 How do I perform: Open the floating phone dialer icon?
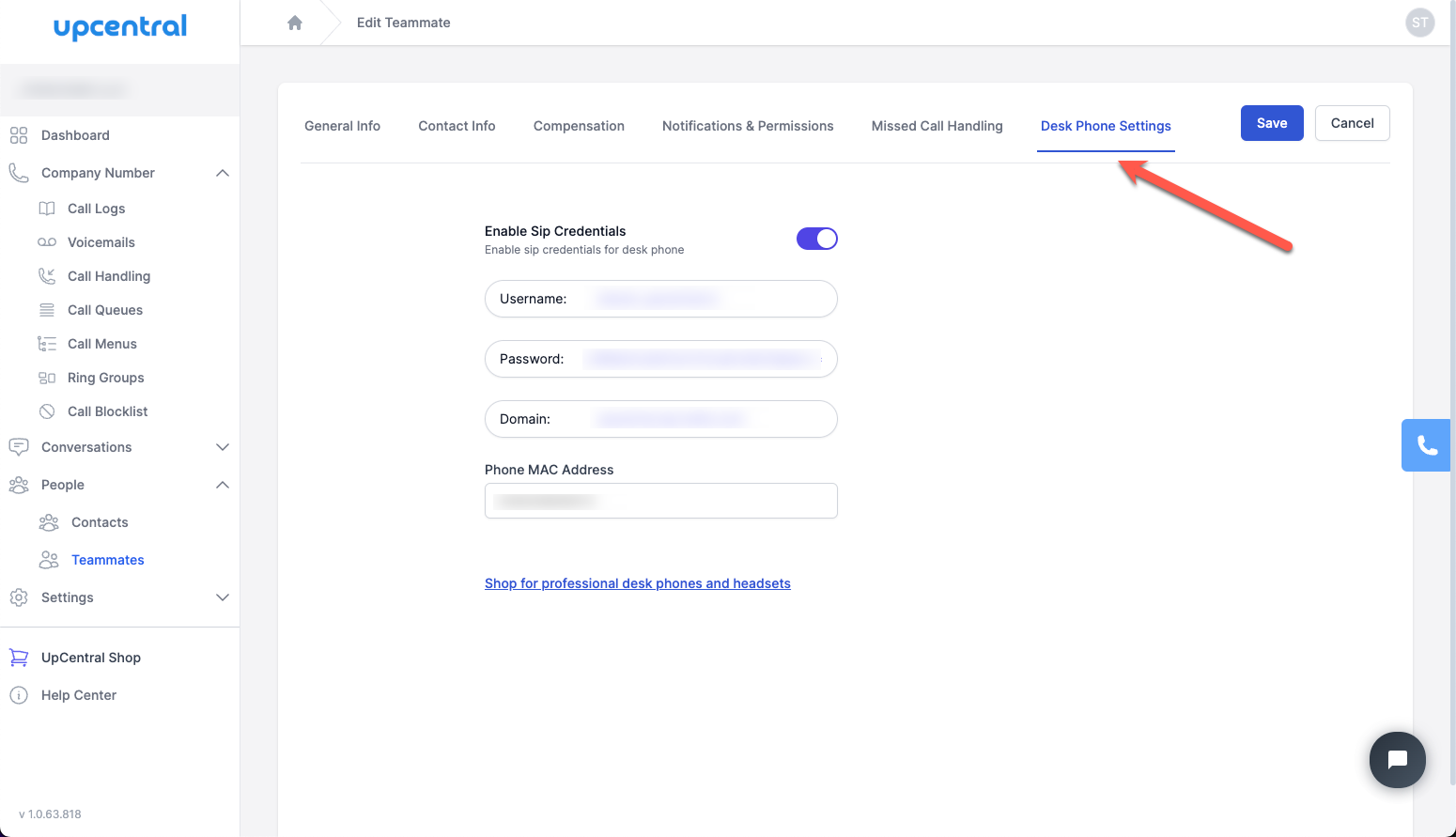(x=1425, y=444)
